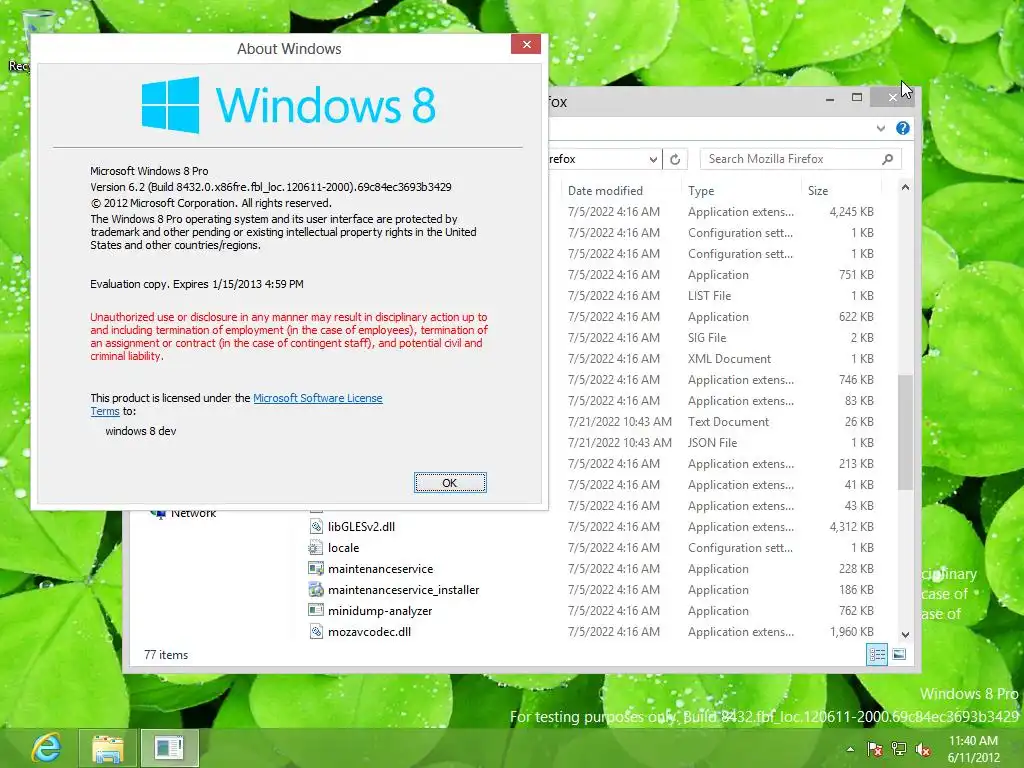Open Explorer help icon
This screenshot has width=1024, height=768.
tap(903, 128)
